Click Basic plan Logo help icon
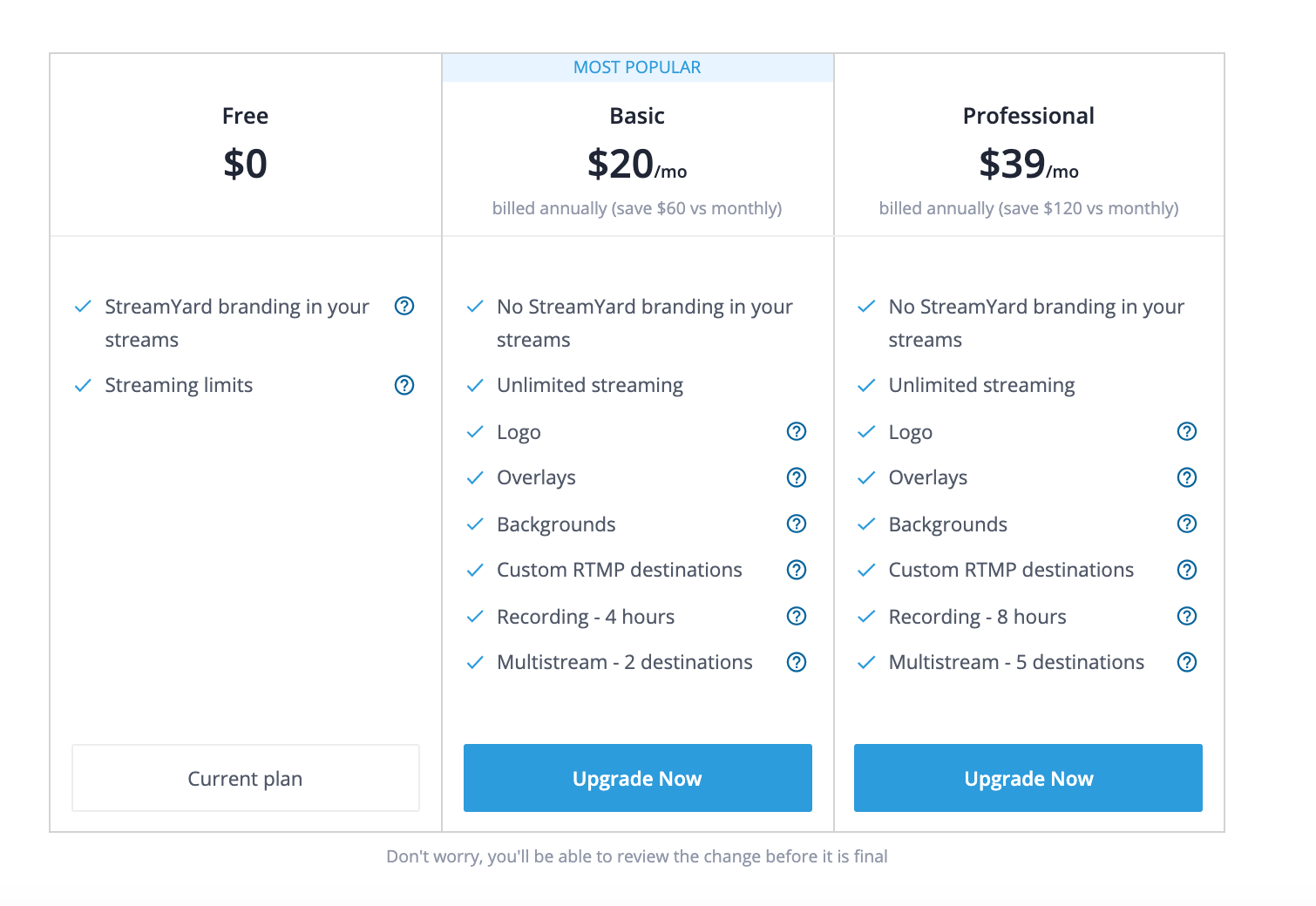Viewport: 1316px width, 906px height. 797,431
